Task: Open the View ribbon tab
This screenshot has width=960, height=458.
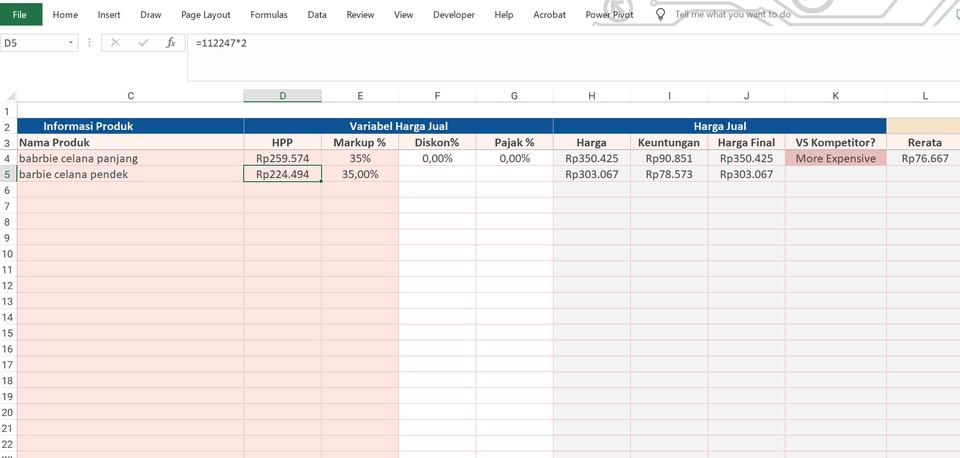Action: click(403, 15)
